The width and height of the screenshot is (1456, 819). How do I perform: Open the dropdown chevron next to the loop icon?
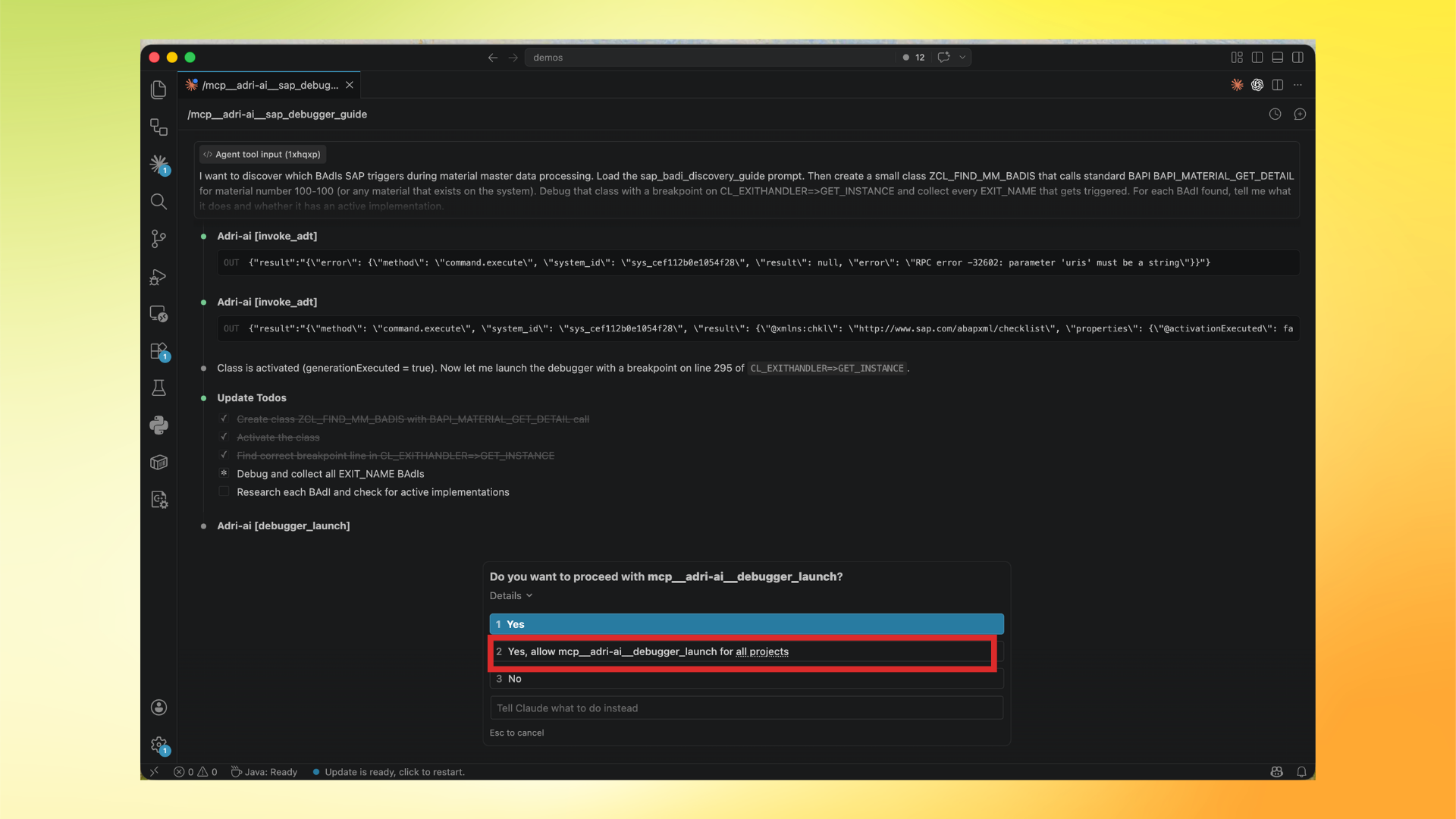point(963,57)
